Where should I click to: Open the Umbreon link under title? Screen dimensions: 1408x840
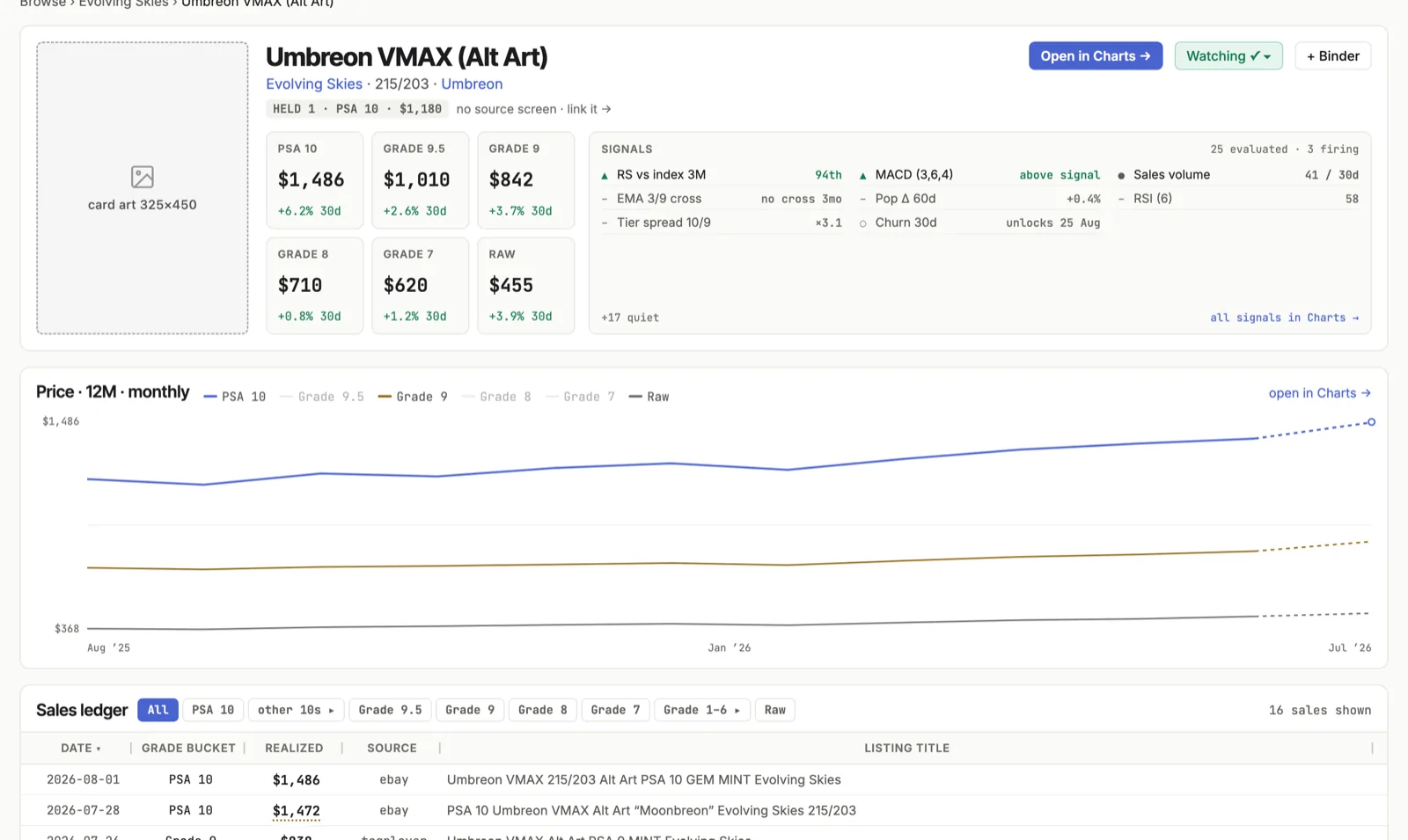472,84
